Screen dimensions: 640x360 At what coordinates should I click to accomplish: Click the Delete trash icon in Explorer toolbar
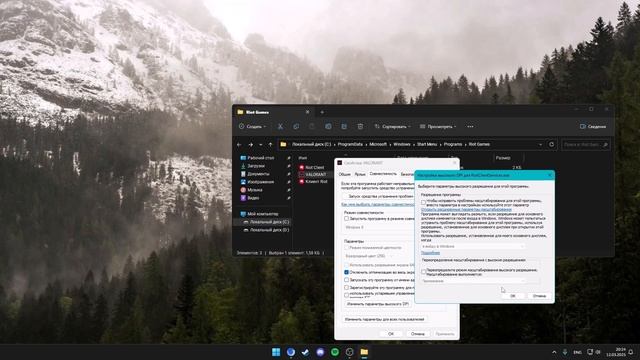(x=360, y=127)
